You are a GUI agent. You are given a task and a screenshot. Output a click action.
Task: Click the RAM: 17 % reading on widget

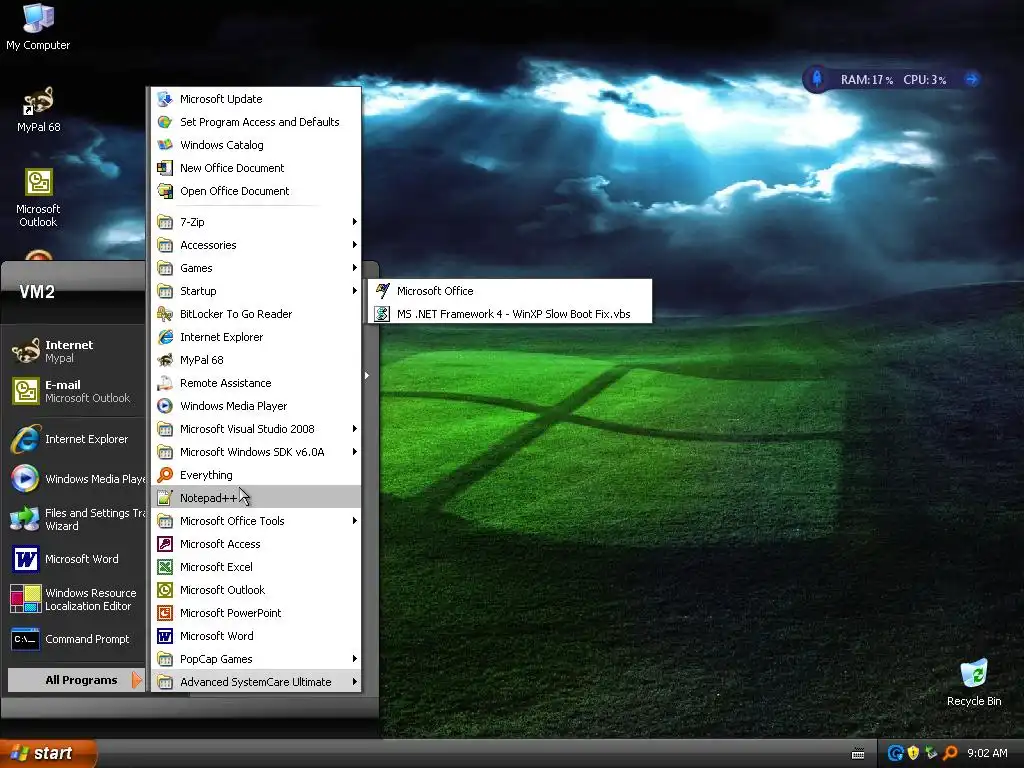[x=867, y=80]
